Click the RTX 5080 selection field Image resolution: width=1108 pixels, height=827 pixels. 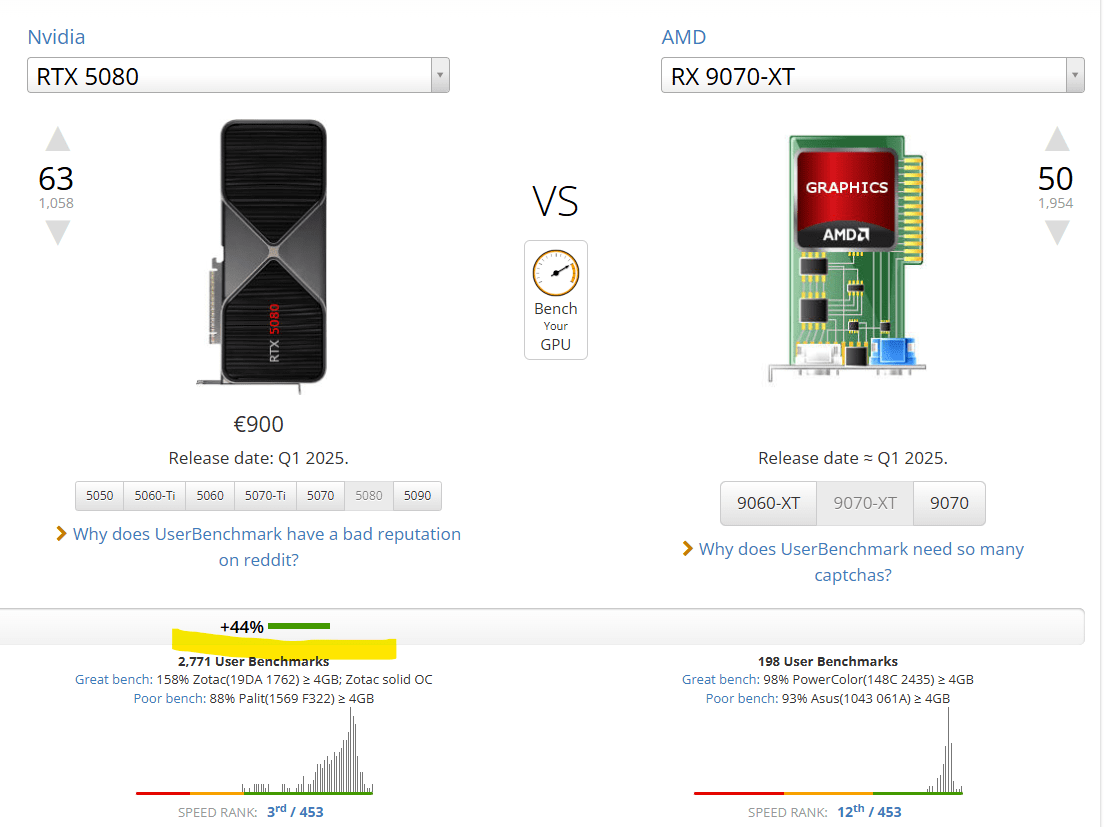coord(238,75)
